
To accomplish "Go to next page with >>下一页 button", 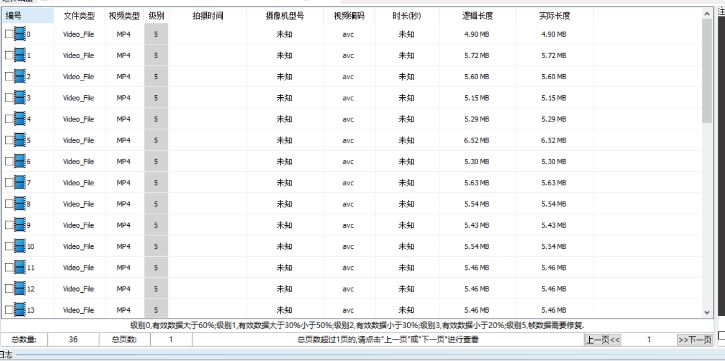I will click(x=695, y=340).
